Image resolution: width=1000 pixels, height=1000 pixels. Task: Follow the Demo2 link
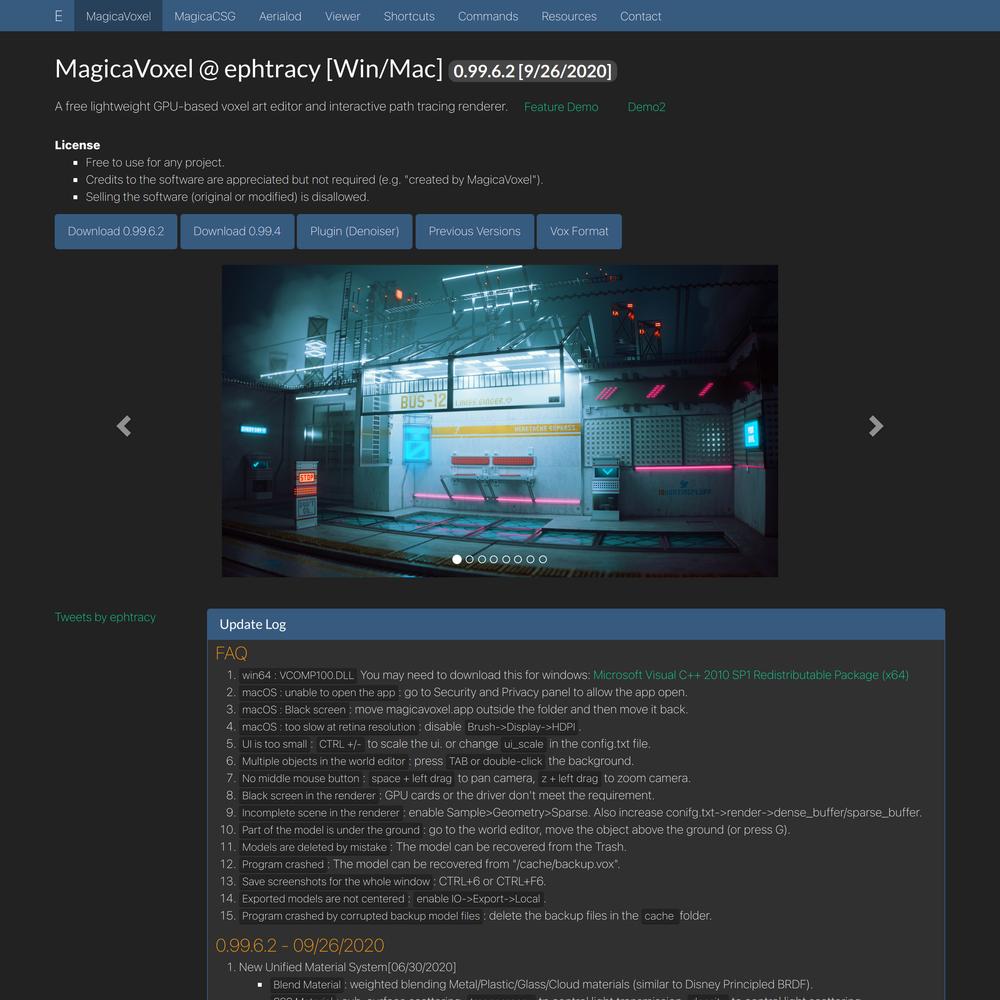pyautogui.click(x=647, y=107)
